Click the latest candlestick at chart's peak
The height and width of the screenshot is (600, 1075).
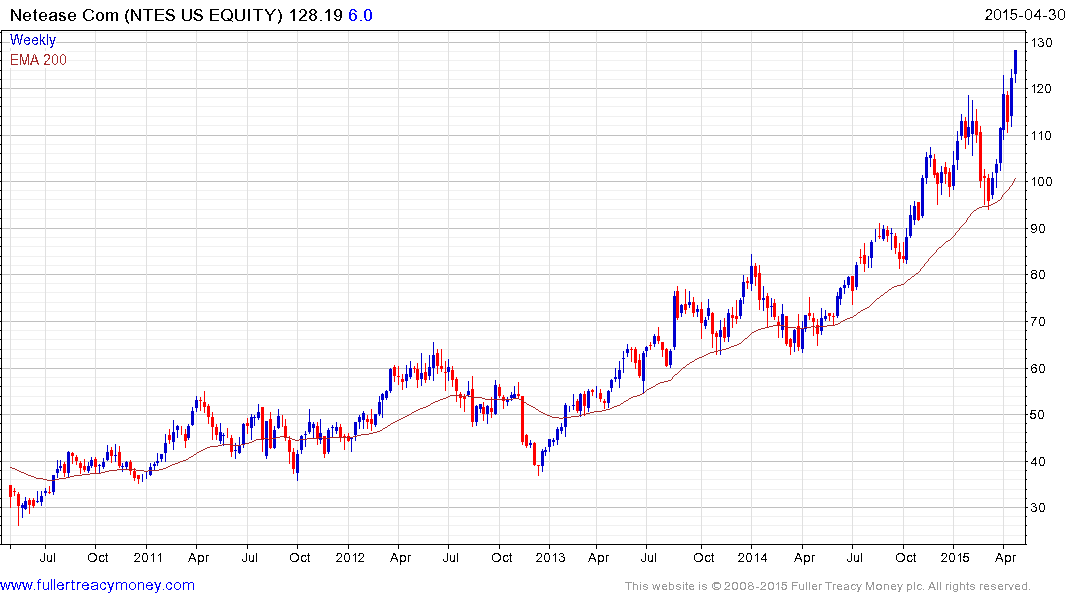[1015, 61]
